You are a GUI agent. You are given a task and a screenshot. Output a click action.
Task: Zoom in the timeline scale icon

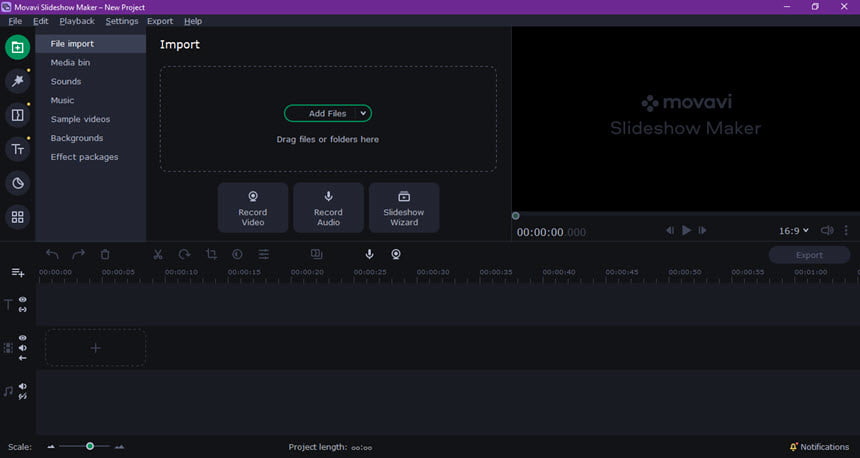(119, 447)
